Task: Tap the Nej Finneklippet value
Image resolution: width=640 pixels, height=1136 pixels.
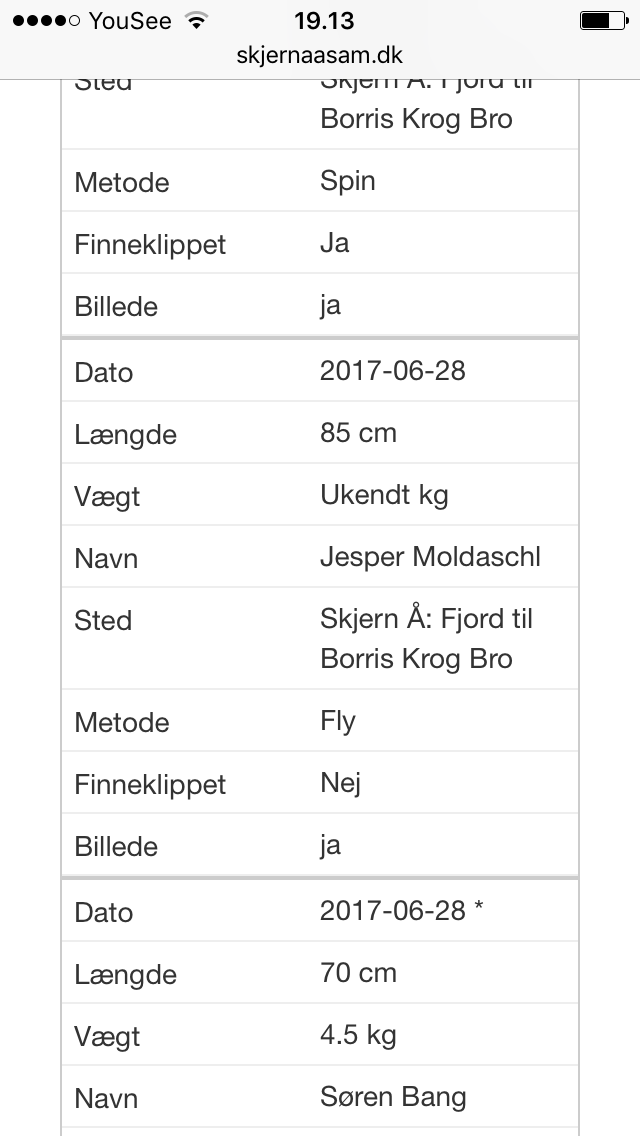Action: tap(340, 783)
